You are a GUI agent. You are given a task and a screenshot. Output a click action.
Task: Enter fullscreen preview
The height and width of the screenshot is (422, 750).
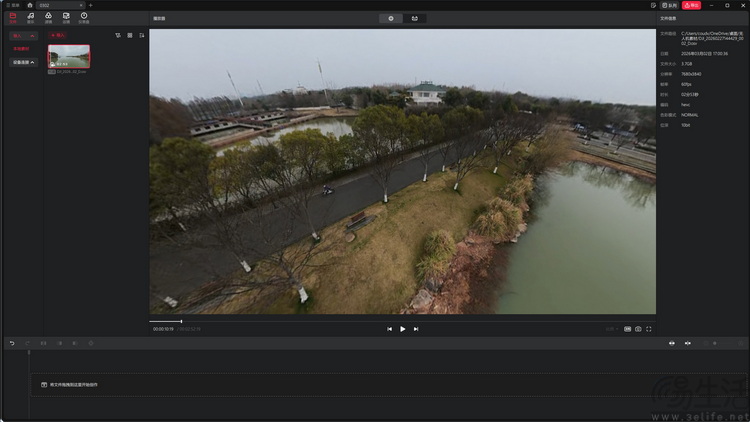[x=649, y=329]
